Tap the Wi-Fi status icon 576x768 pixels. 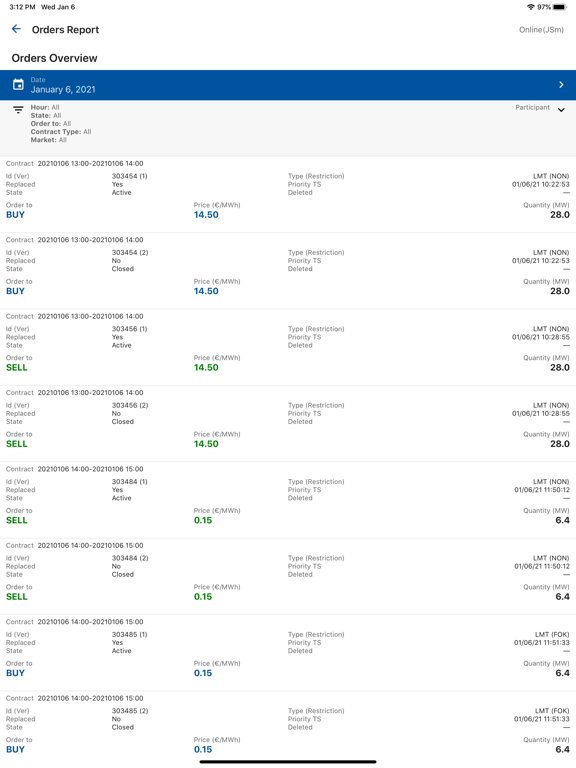click(x=530, y=7)
